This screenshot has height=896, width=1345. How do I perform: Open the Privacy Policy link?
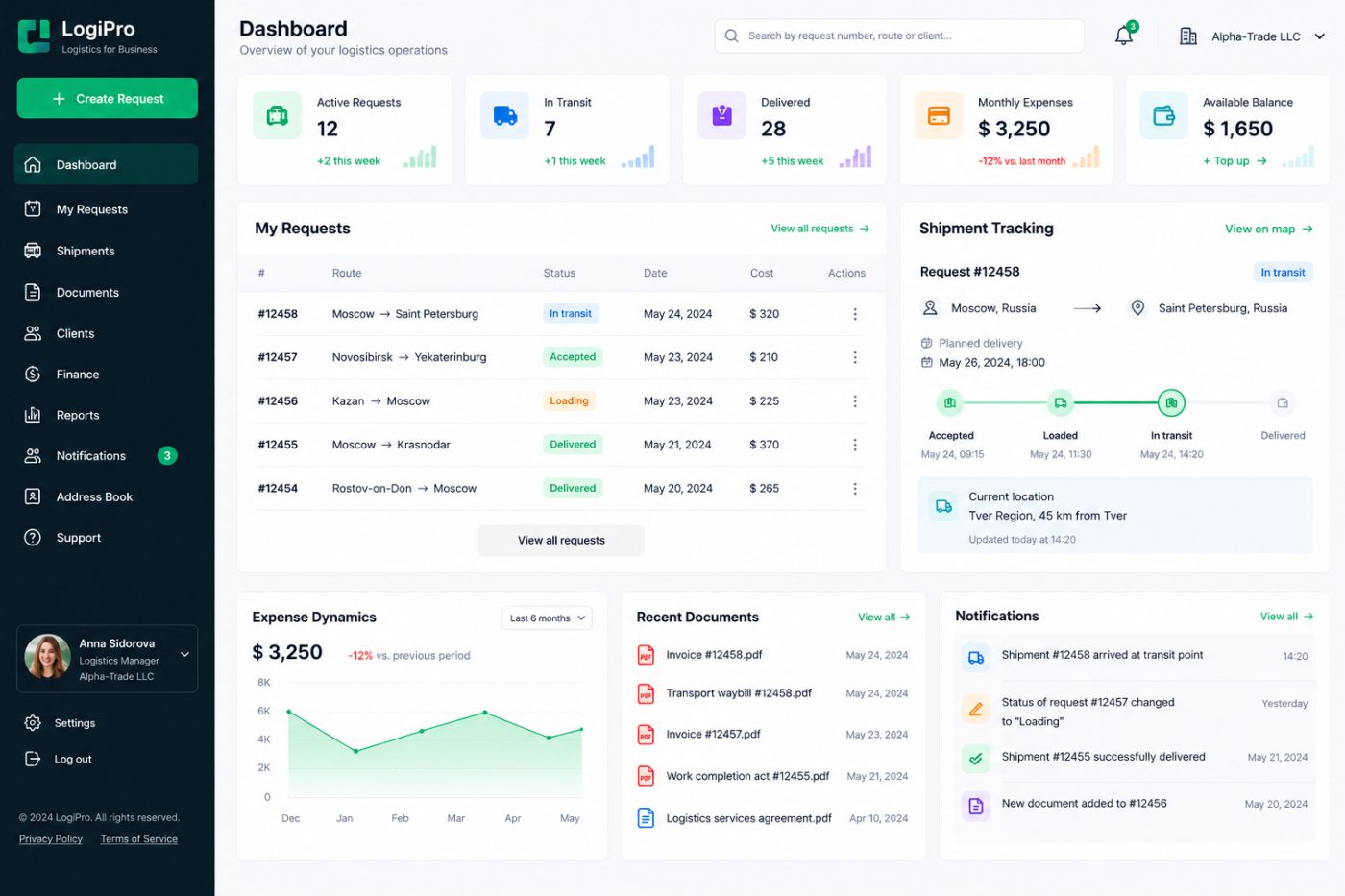51,839
